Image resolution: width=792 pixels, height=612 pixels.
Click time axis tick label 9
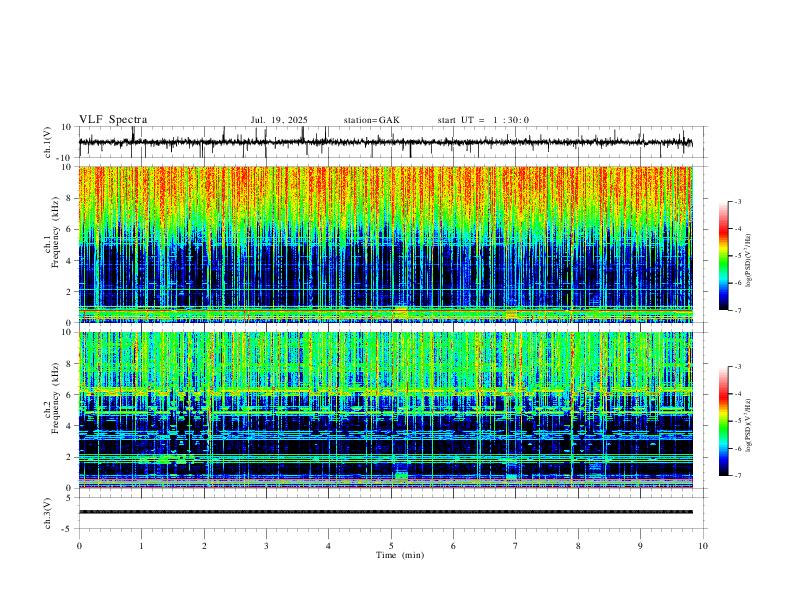click(x=640, y=546)
